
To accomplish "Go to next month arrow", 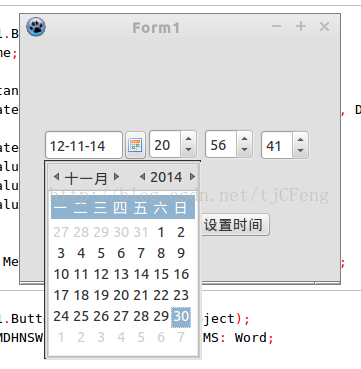I will pos(116,177).
